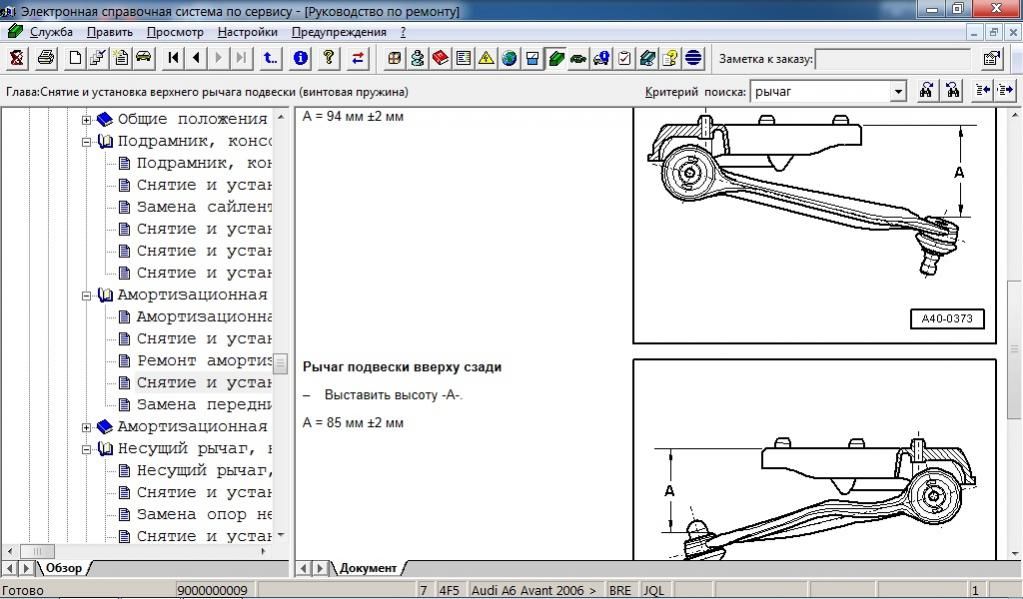Select the Замена передни tree item
The width and height of the screenshot is (1023, 599).
[204, 405]
